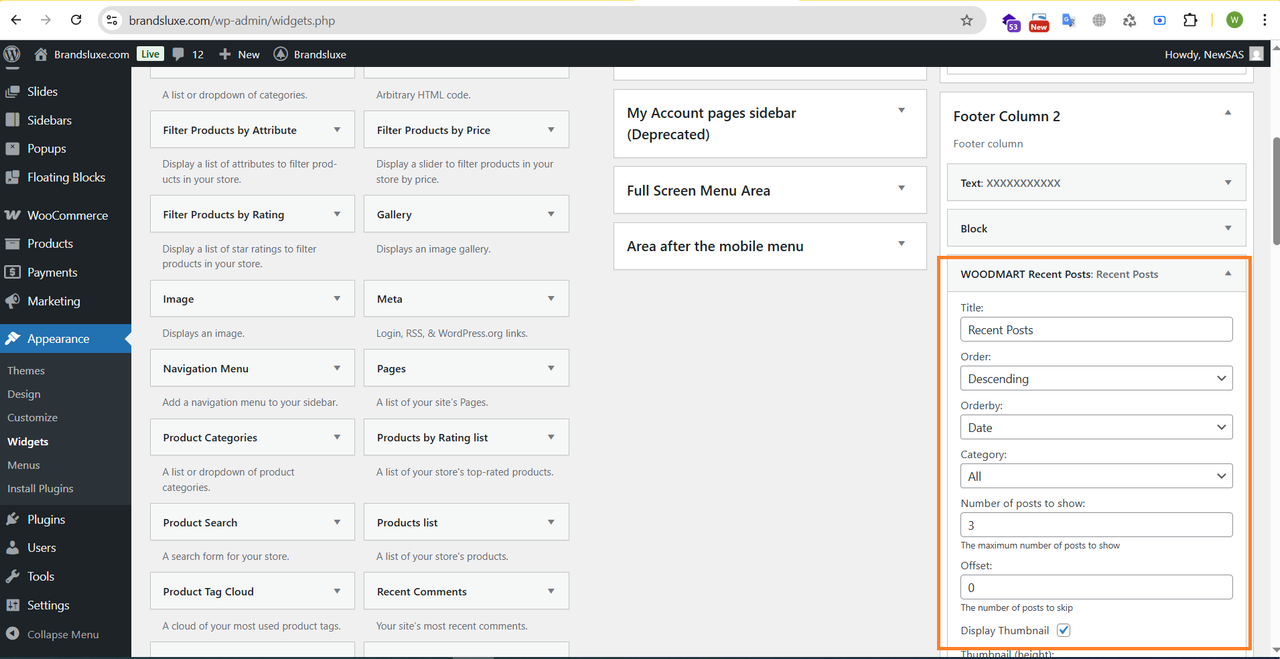This screenshot has width=1280, height=659.
Task: Click the Settings sliders icon in sidebar
Action: 13,605
